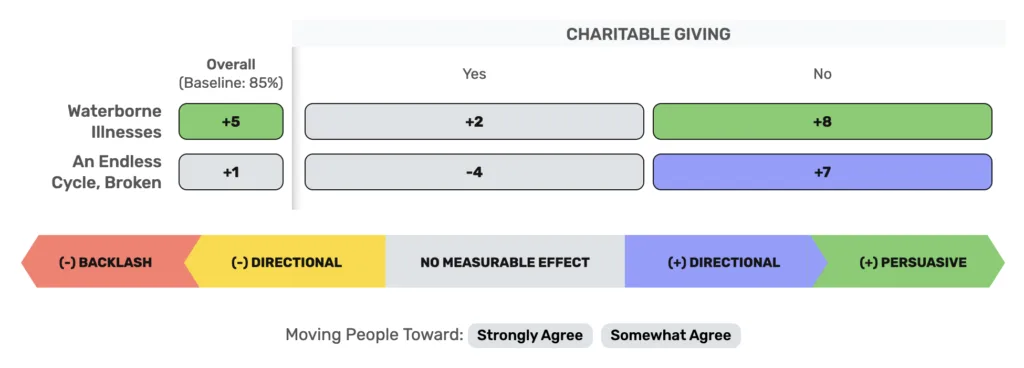Click the Overall column header
Viewport: 1024px width, 368px height.
pos(231,65)
